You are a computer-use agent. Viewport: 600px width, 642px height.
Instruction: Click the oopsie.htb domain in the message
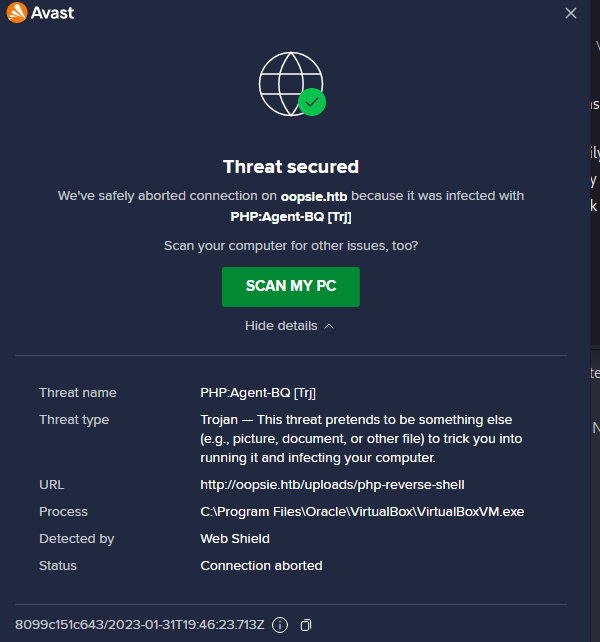[314, 196]
